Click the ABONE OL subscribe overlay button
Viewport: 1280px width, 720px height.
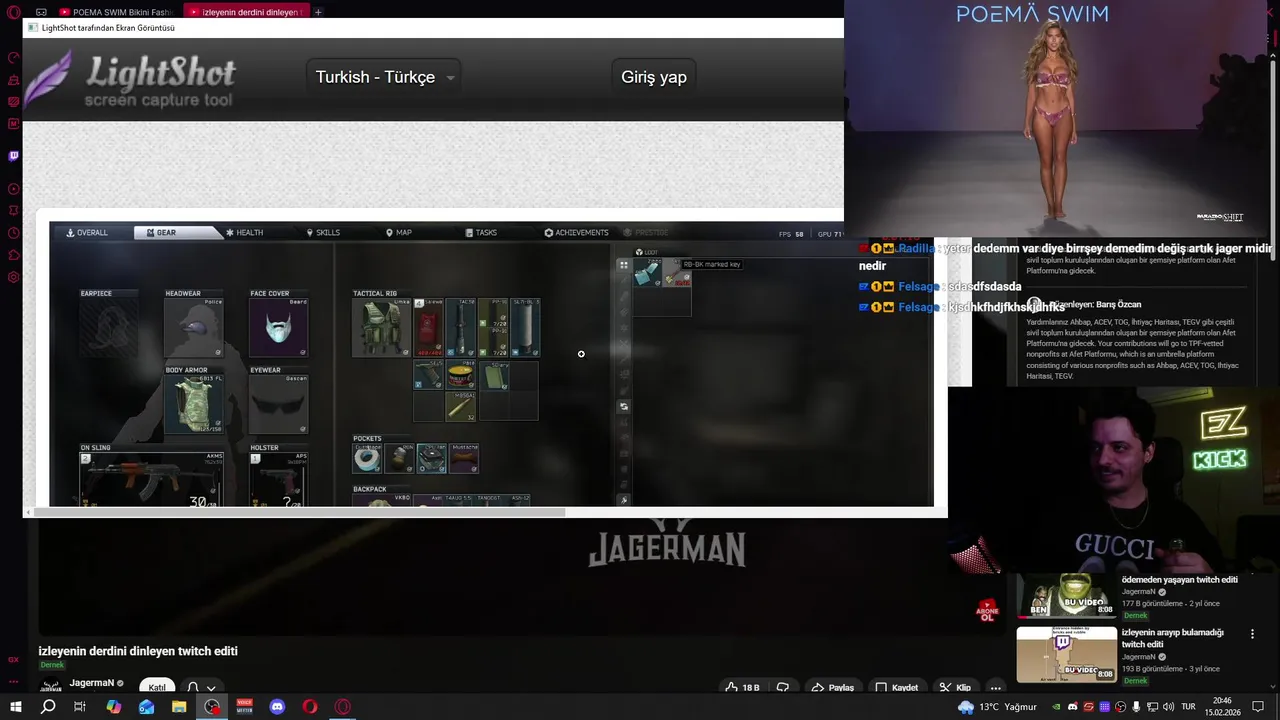[x=987, y=610]
